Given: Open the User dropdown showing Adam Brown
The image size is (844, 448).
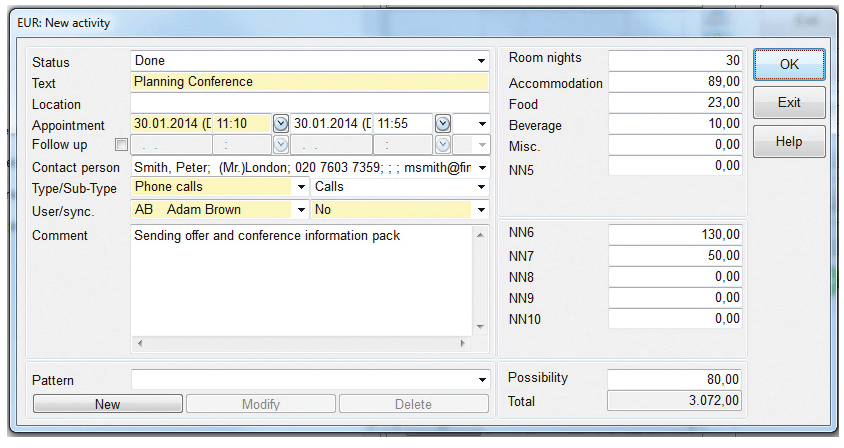Looking at the screenshot, I should click(x=301, y=210).
